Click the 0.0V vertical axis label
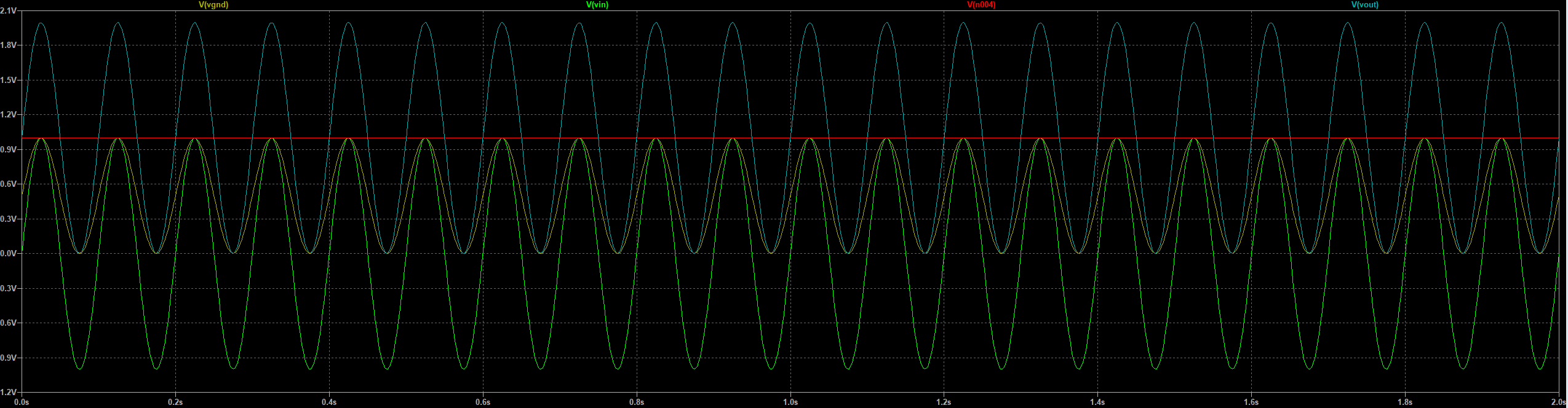Viewport: 1568px width, 408px height. tap(9, 254)
